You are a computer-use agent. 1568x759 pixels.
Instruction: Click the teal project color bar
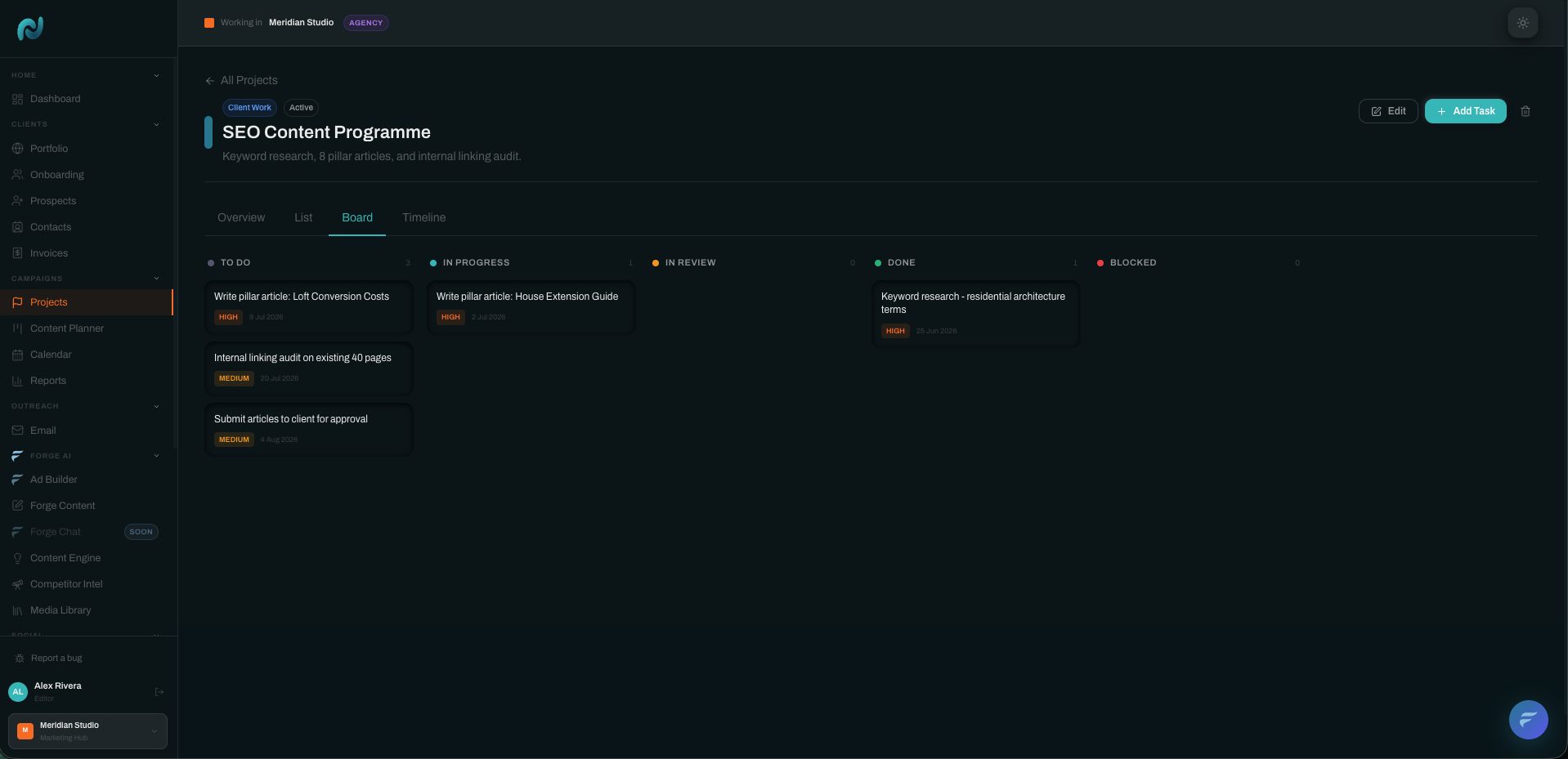point(208,132)
